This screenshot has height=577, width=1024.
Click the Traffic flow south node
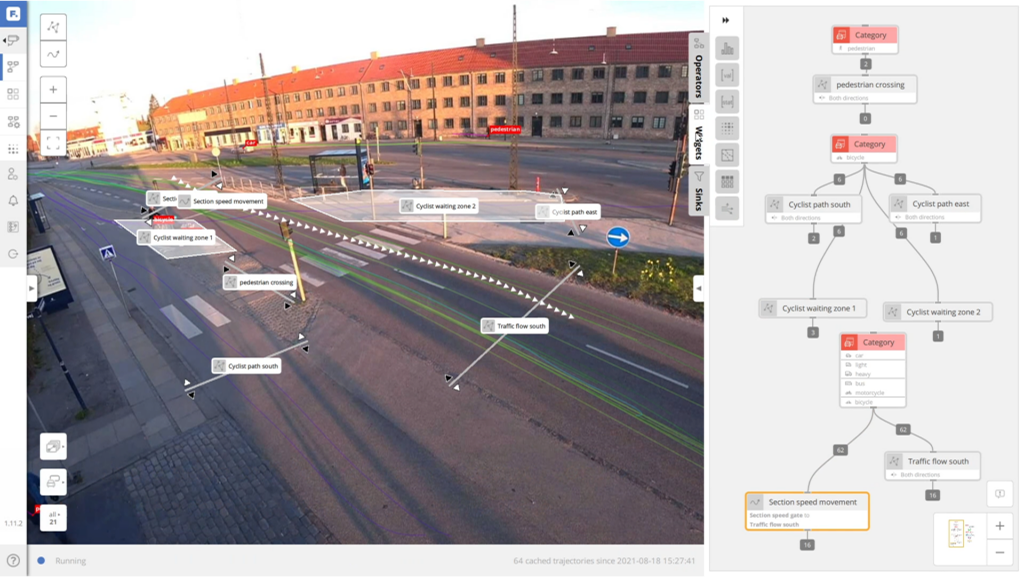[x=931, y=462]
